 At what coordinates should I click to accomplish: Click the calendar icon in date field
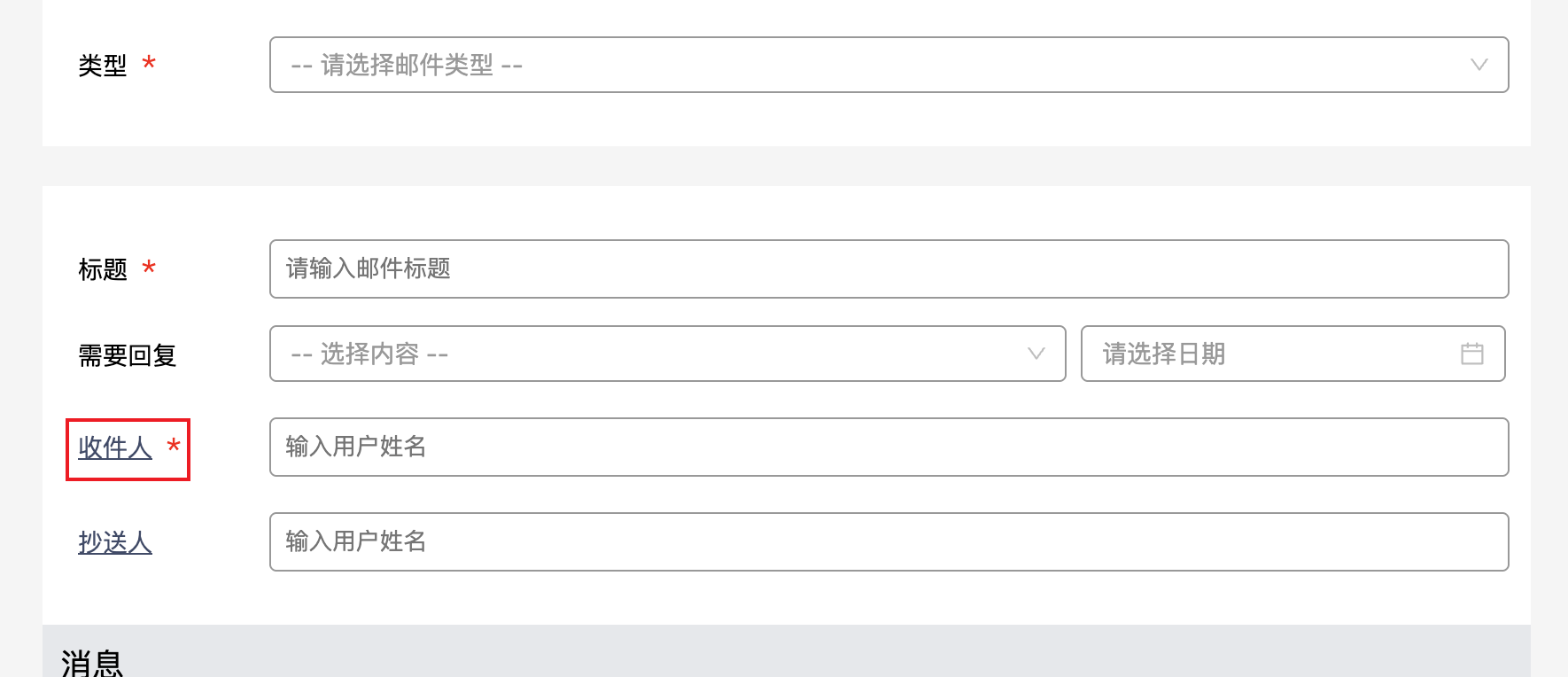tap(1471, 354)
